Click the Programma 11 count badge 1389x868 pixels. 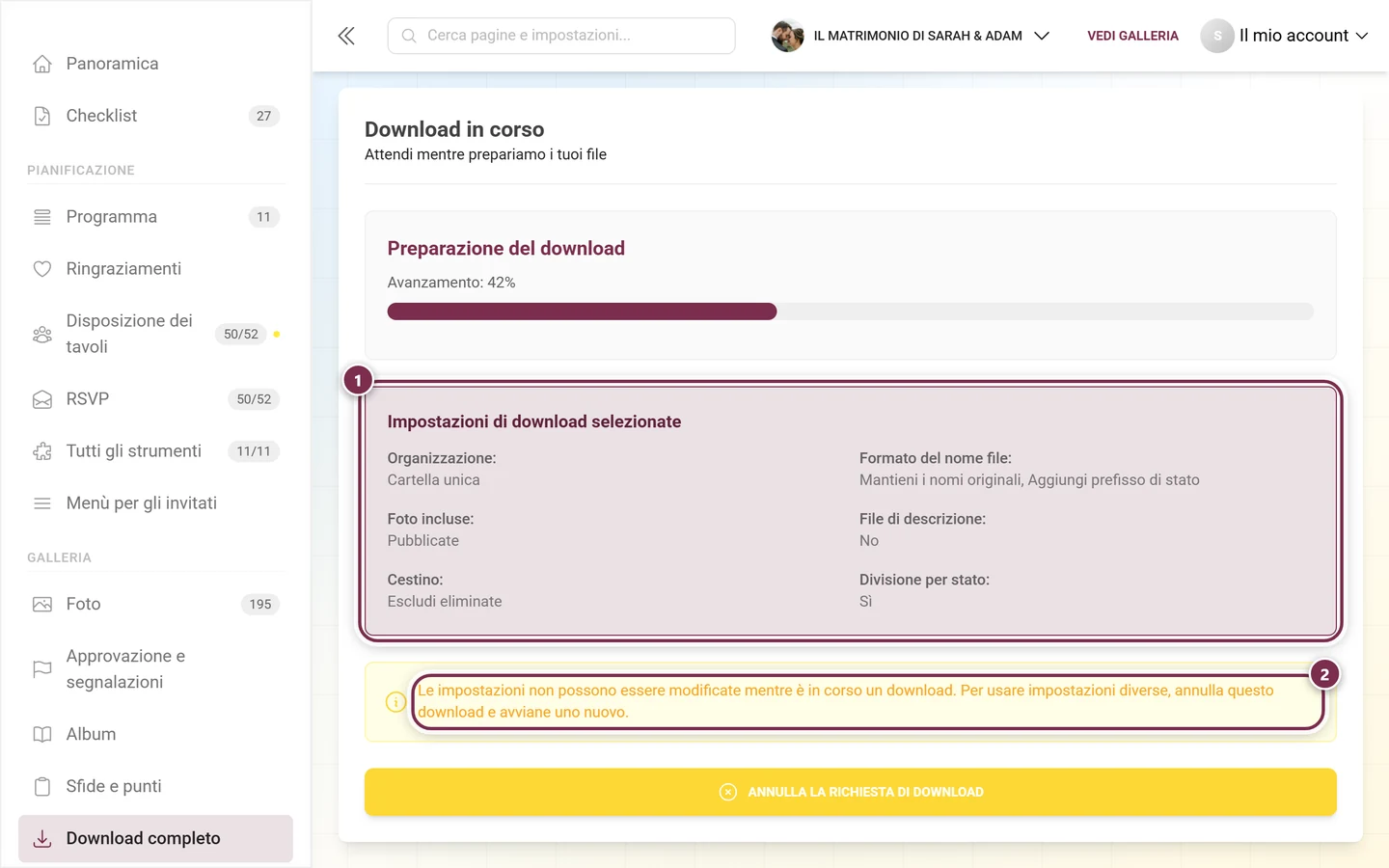(263, 217)
